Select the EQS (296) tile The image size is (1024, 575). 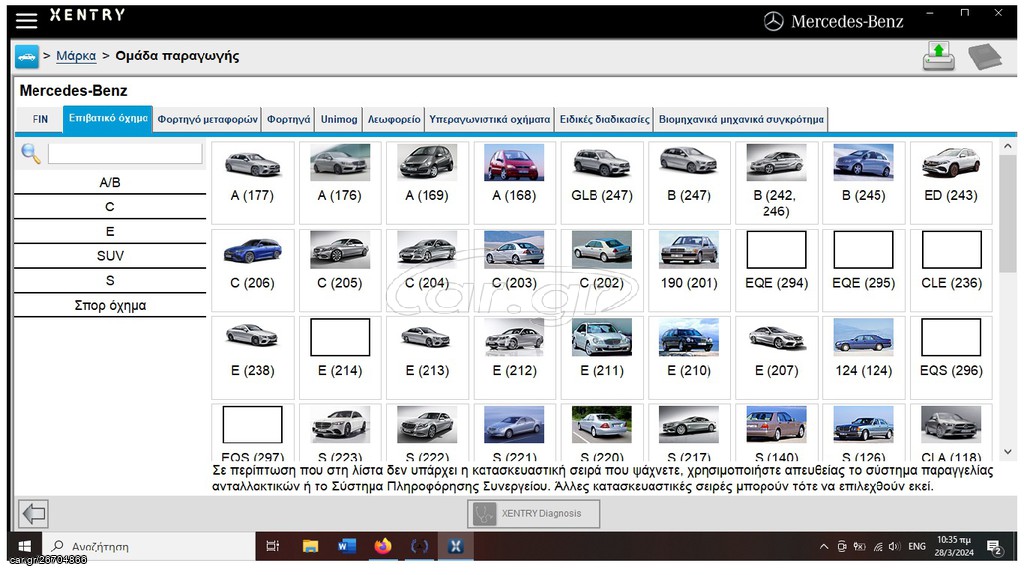point(951,357)
